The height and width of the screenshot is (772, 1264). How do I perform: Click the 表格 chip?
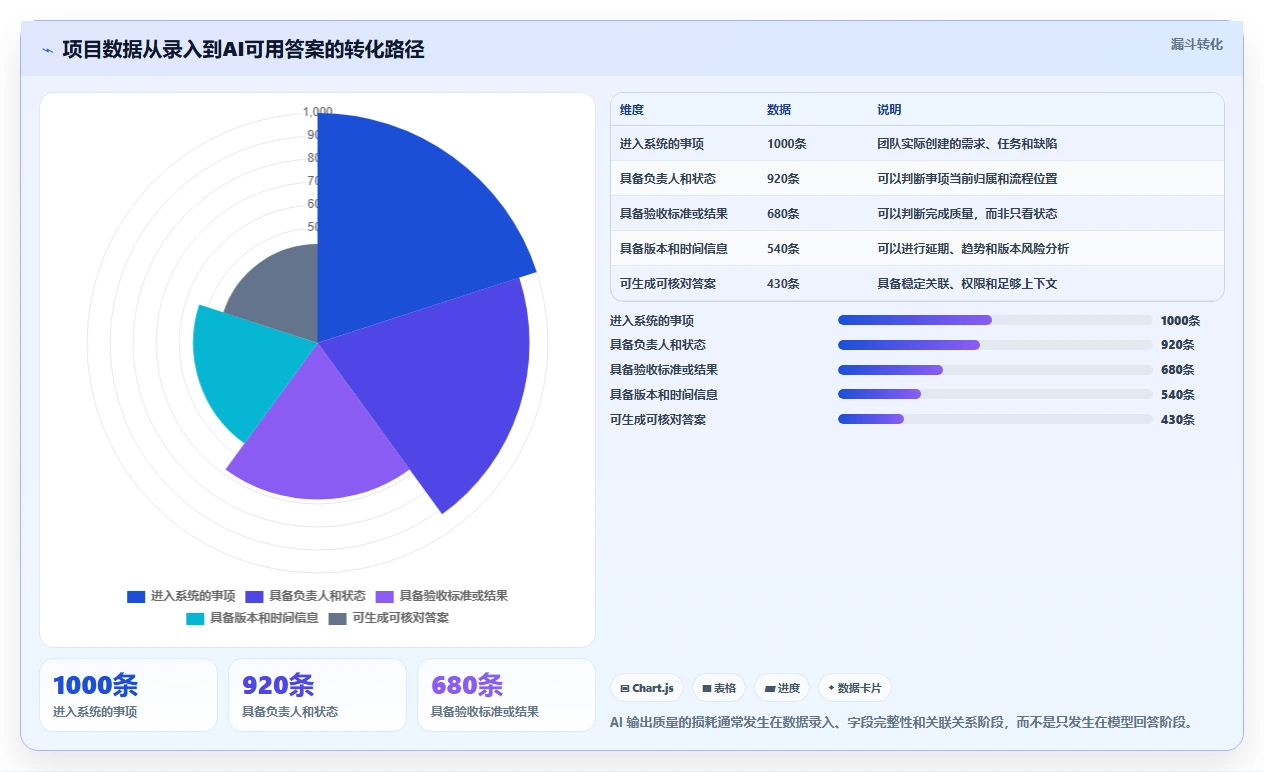pos(719,688)
